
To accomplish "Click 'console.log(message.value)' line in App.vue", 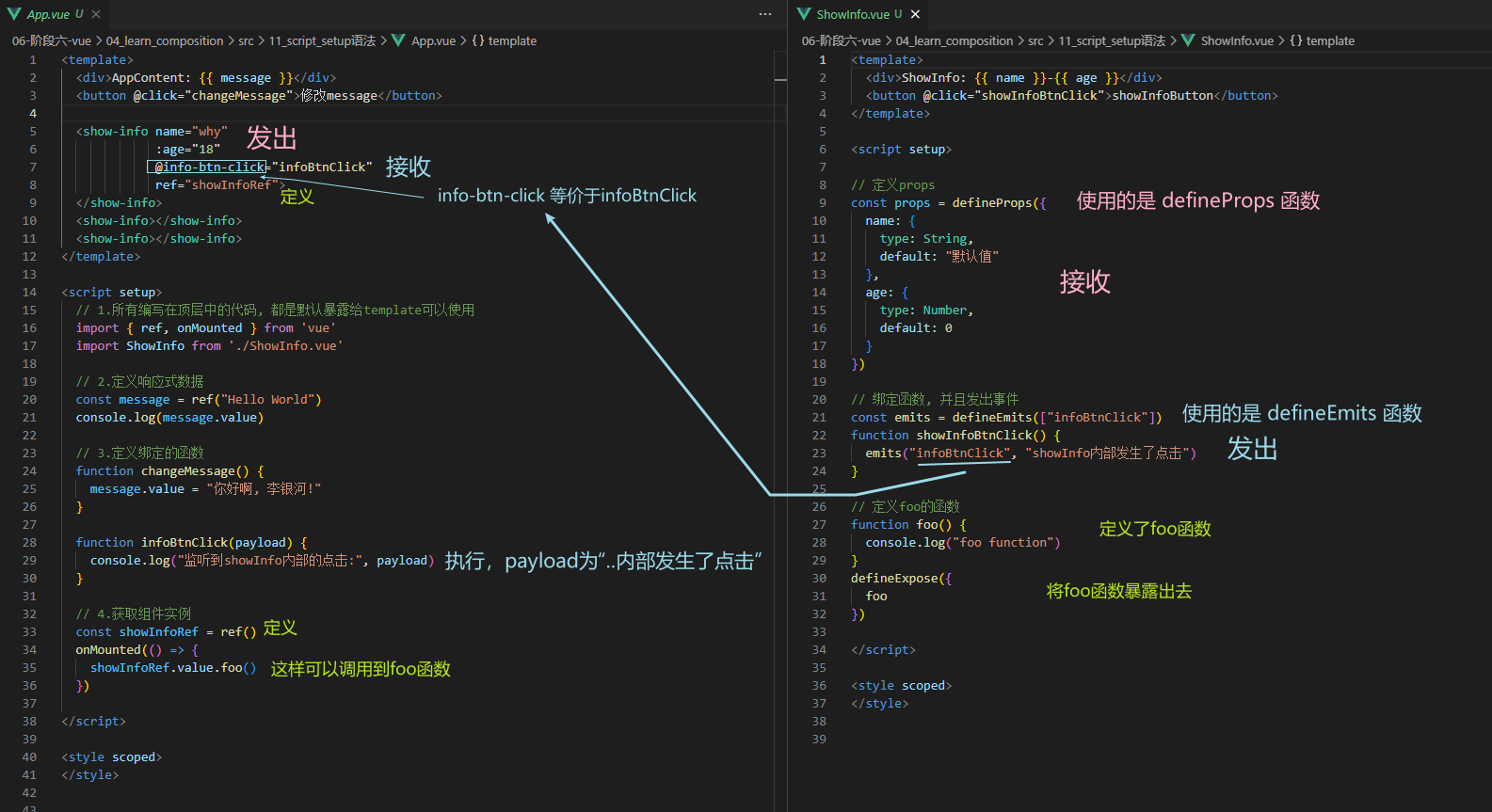I will (x=169, y=417).
